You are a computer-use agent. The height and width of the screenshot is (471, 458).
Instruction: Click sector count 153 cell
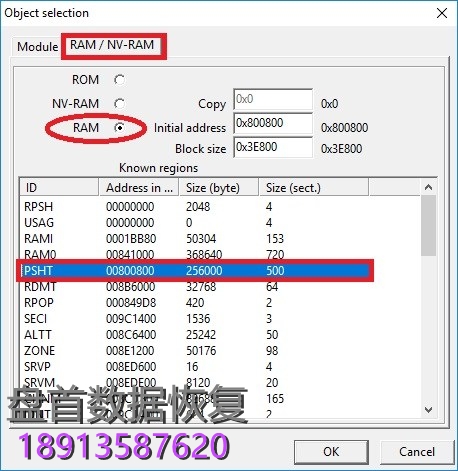(x=275, y=239)
